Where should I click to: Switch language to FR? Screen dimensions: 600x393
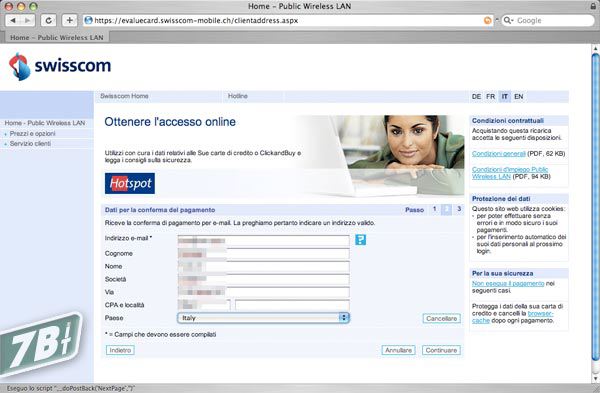(491, 96)
